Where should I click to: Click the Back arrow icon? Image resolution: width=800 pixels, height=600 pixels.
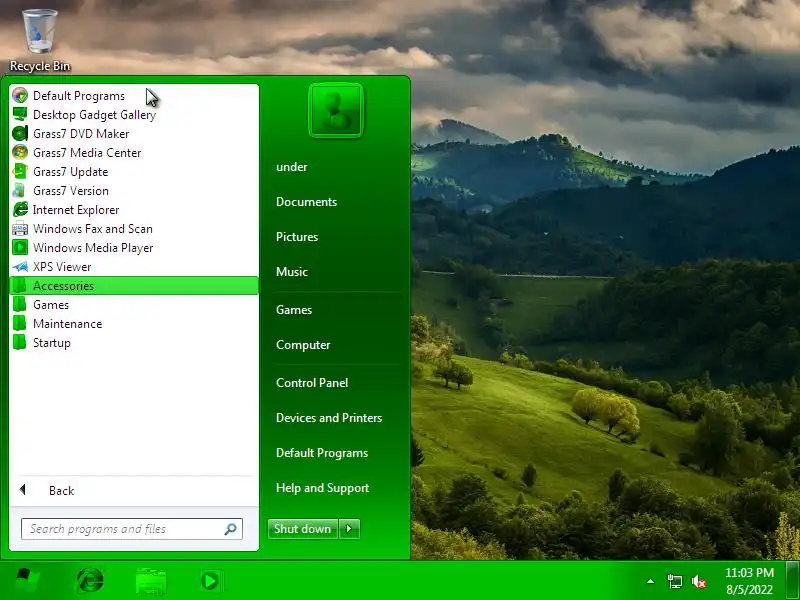coord(22,490)
